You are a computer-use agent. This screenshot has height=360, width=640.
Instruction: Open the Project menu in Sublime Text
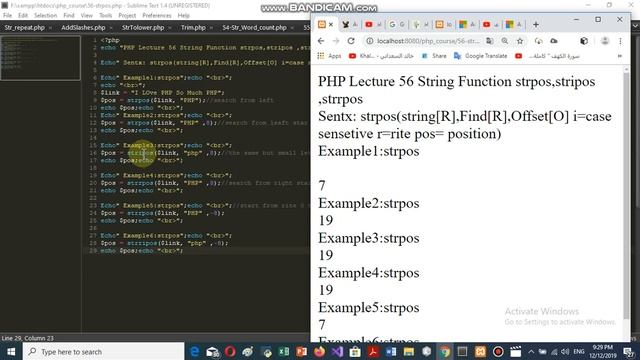coord(127,16)
